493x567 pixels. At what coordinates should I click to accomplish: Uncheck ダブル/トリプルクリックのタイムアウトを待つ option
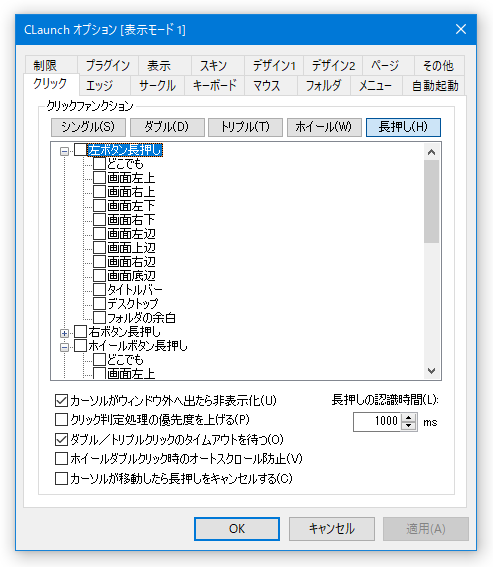click(61, 439)
